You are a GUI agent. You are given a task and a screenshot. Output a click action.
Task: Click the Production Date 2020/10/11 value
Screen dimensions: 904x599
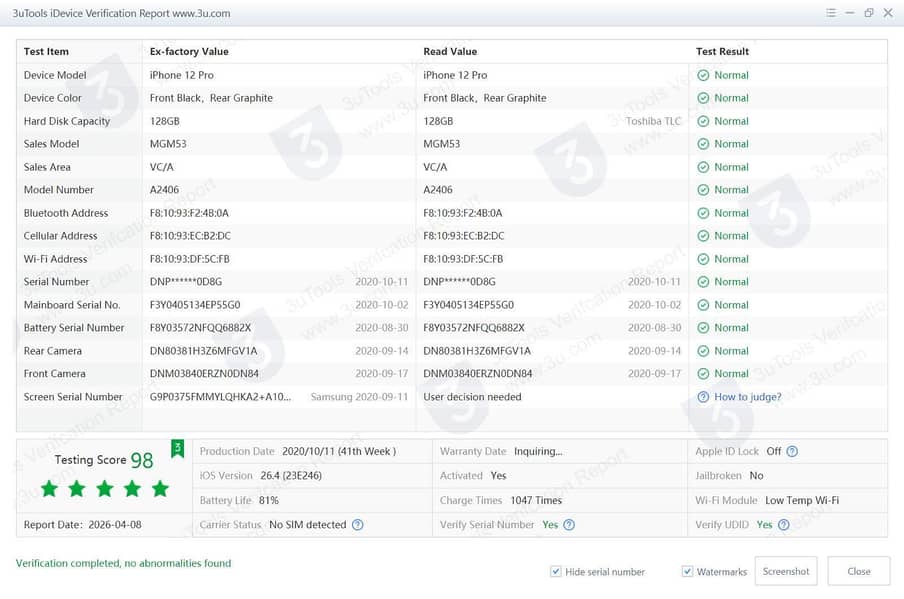click(339, 451)
